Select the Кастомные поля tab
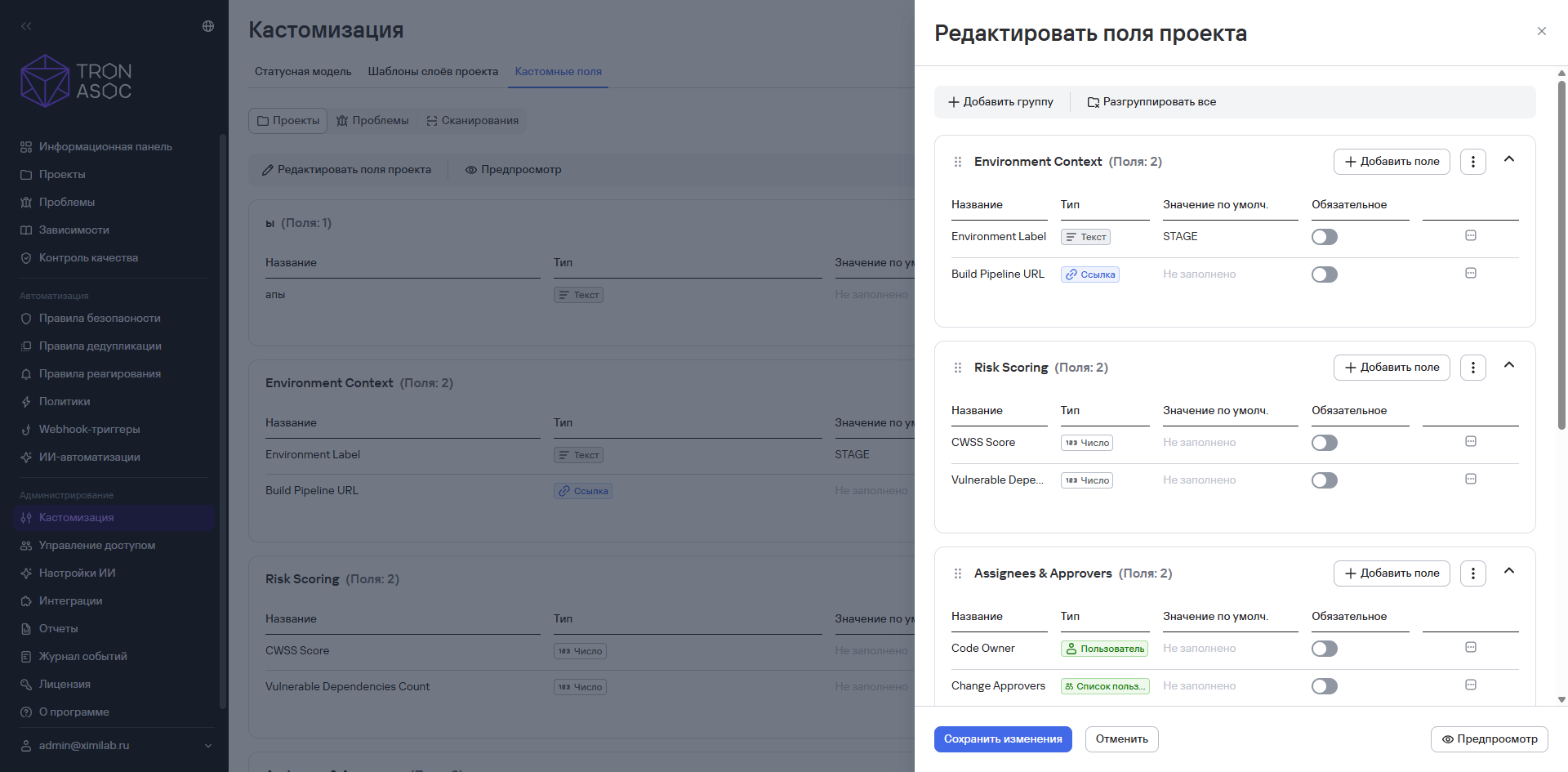Screen dimensions: 1568x772 click(x=559, y=72)
